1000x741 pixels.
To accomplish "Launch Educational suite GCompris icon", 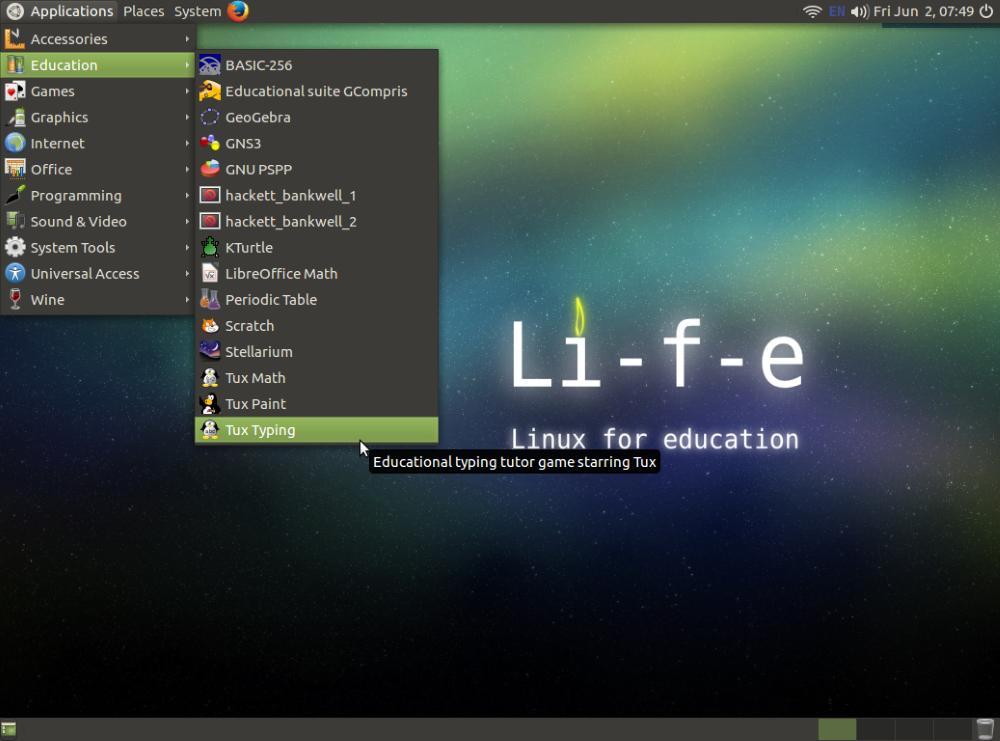I will pyautogui.click(x=210, y=91).
